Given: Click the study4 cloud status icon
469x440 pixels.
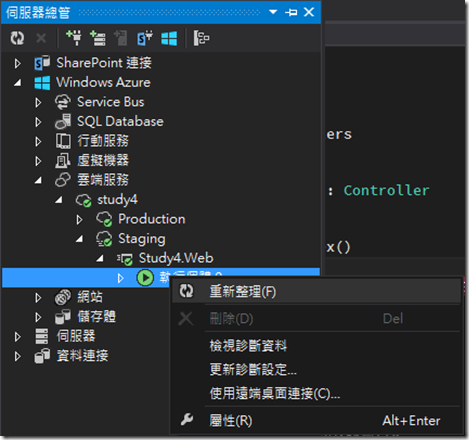Looking at the screenshot, I should point(83,200).
